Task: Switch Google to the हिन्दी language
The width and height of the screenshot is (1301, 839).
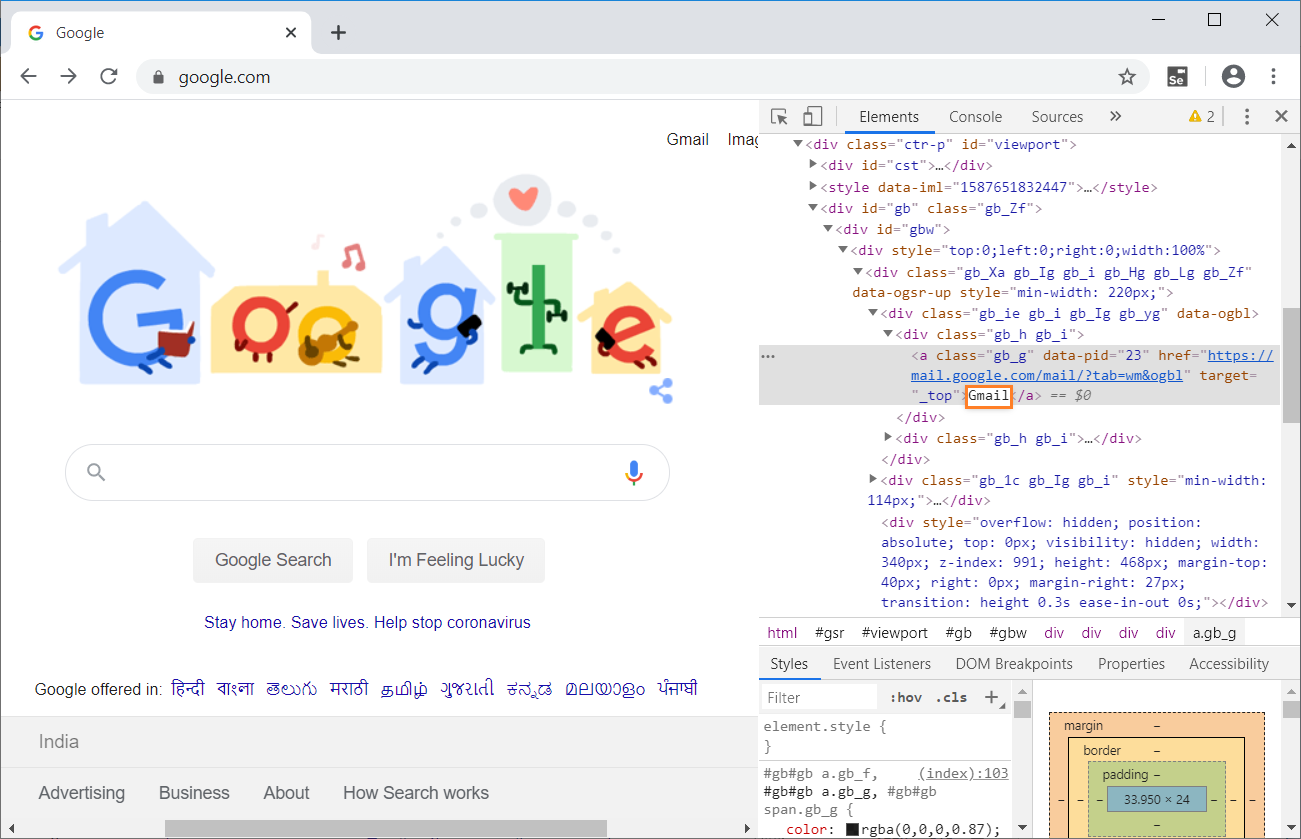Action: pyautogui.click(x=188, y=689)
